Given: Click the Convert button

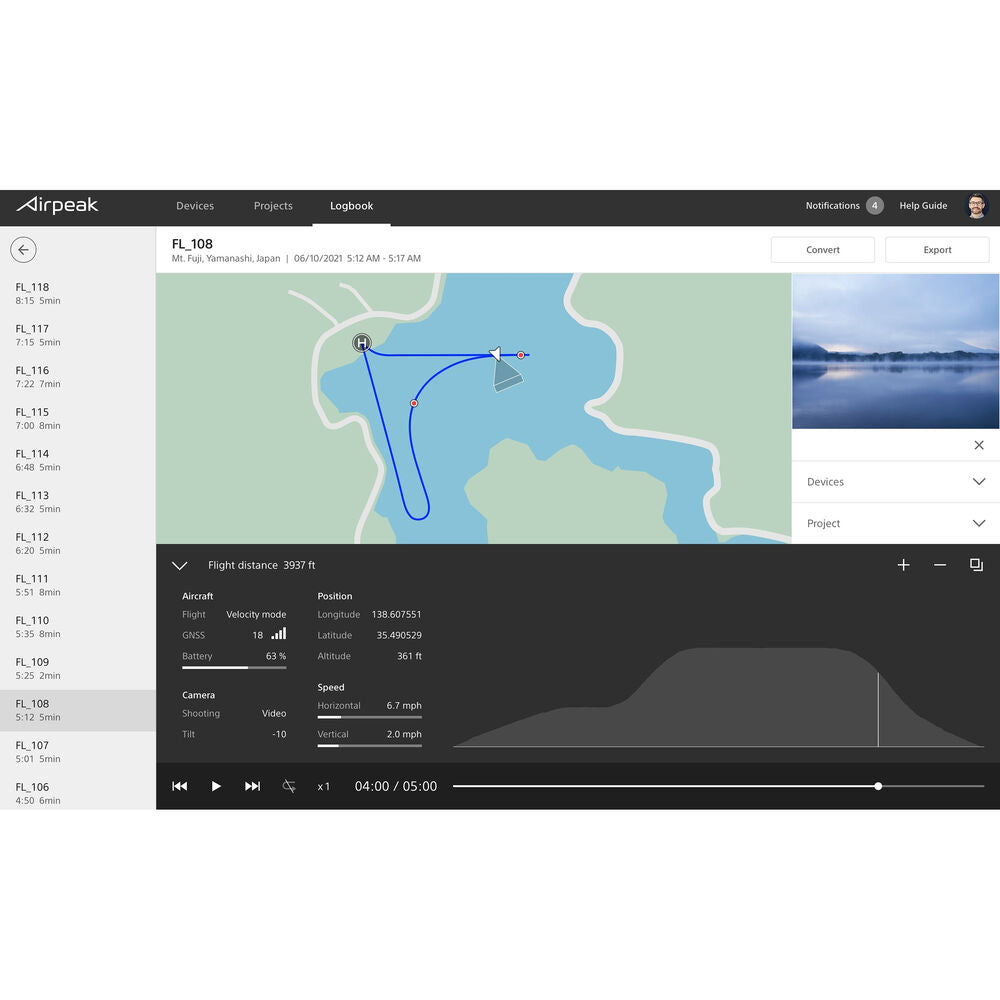Looking at the screenshot, I should click(822, 250).
